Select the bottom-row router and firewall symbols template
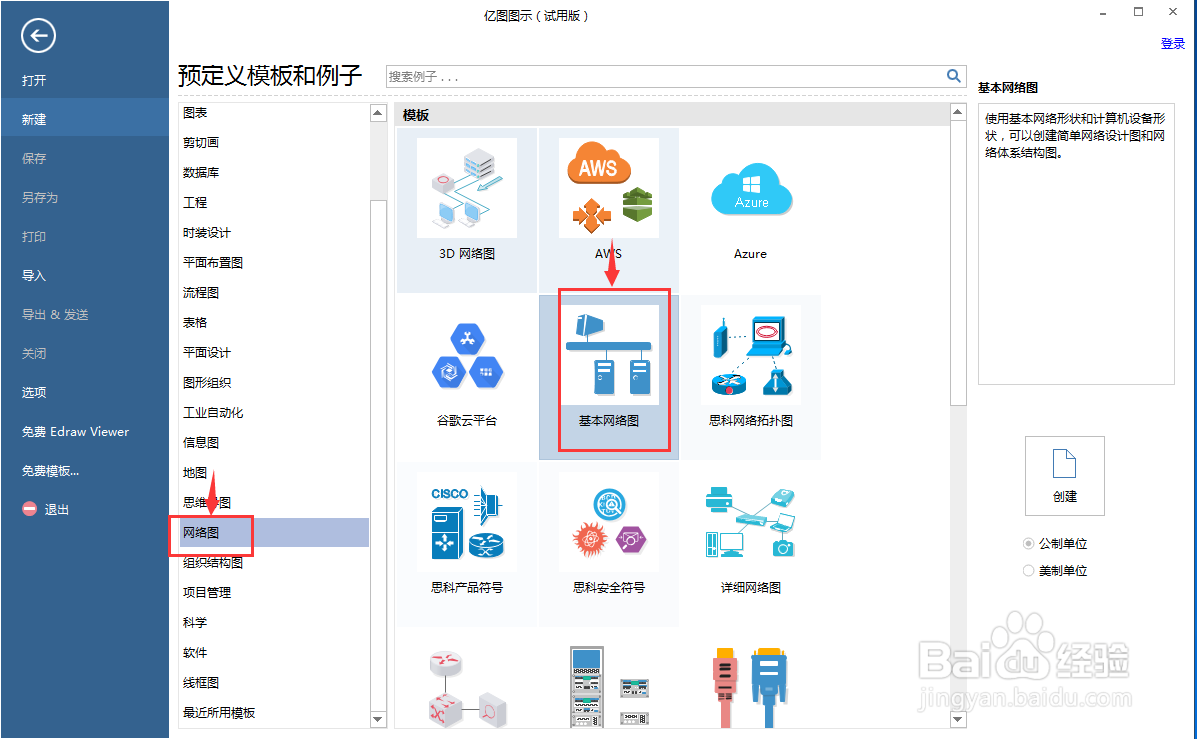Viewport: 1197px width, 739px height. point(466,687)
